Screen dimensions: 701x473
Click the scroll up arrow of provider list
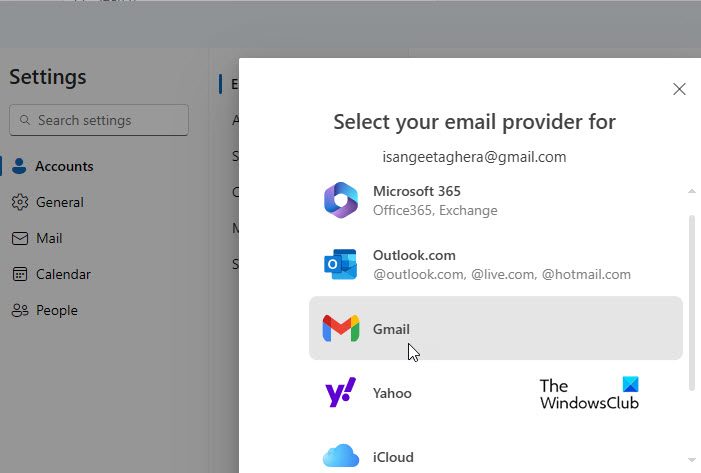pos(692,191)
